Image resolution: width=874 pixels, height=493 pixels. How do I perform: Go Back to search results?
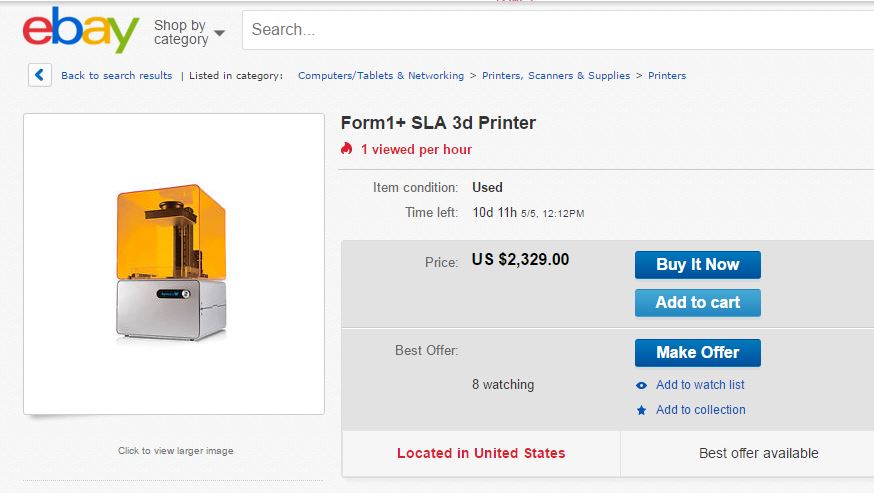[x=116, y=76]
